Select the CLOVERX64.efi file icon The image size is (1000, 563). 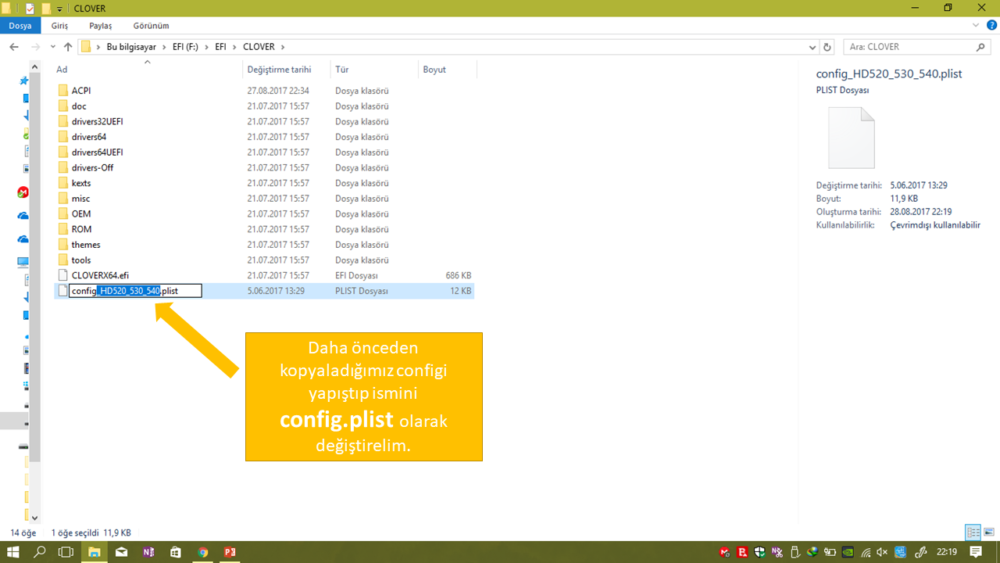point(63,275)
